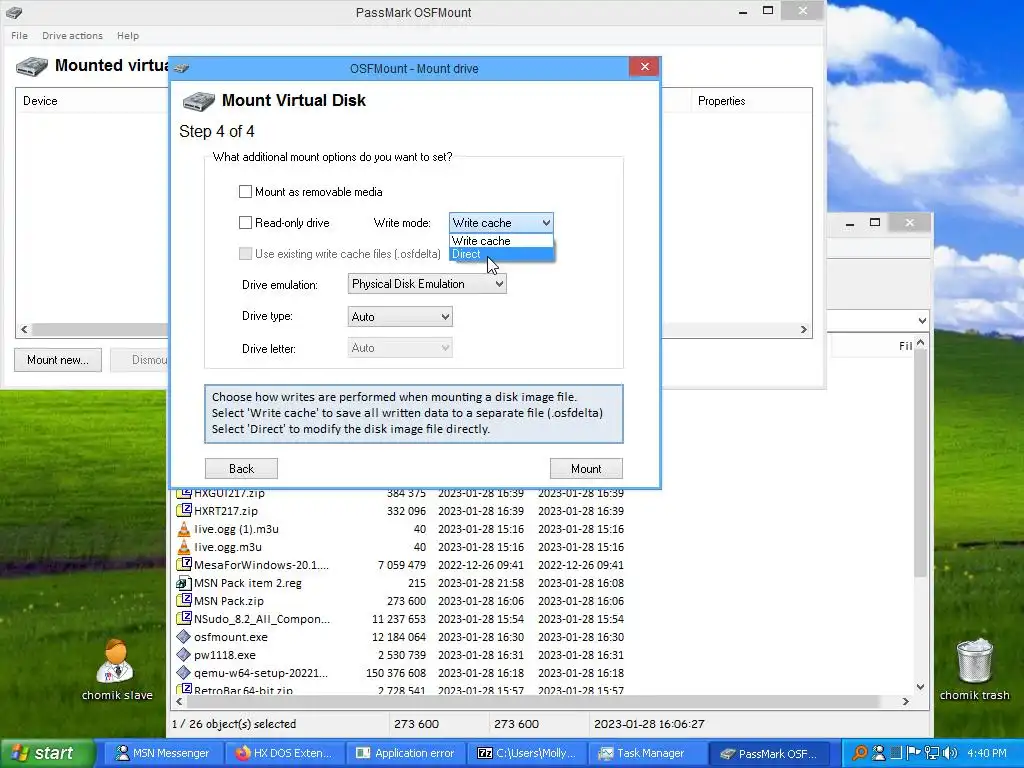Click the Mount button in the dialog
The width and height of the screenshot is (1024, 768).
[x=586, y=468]
